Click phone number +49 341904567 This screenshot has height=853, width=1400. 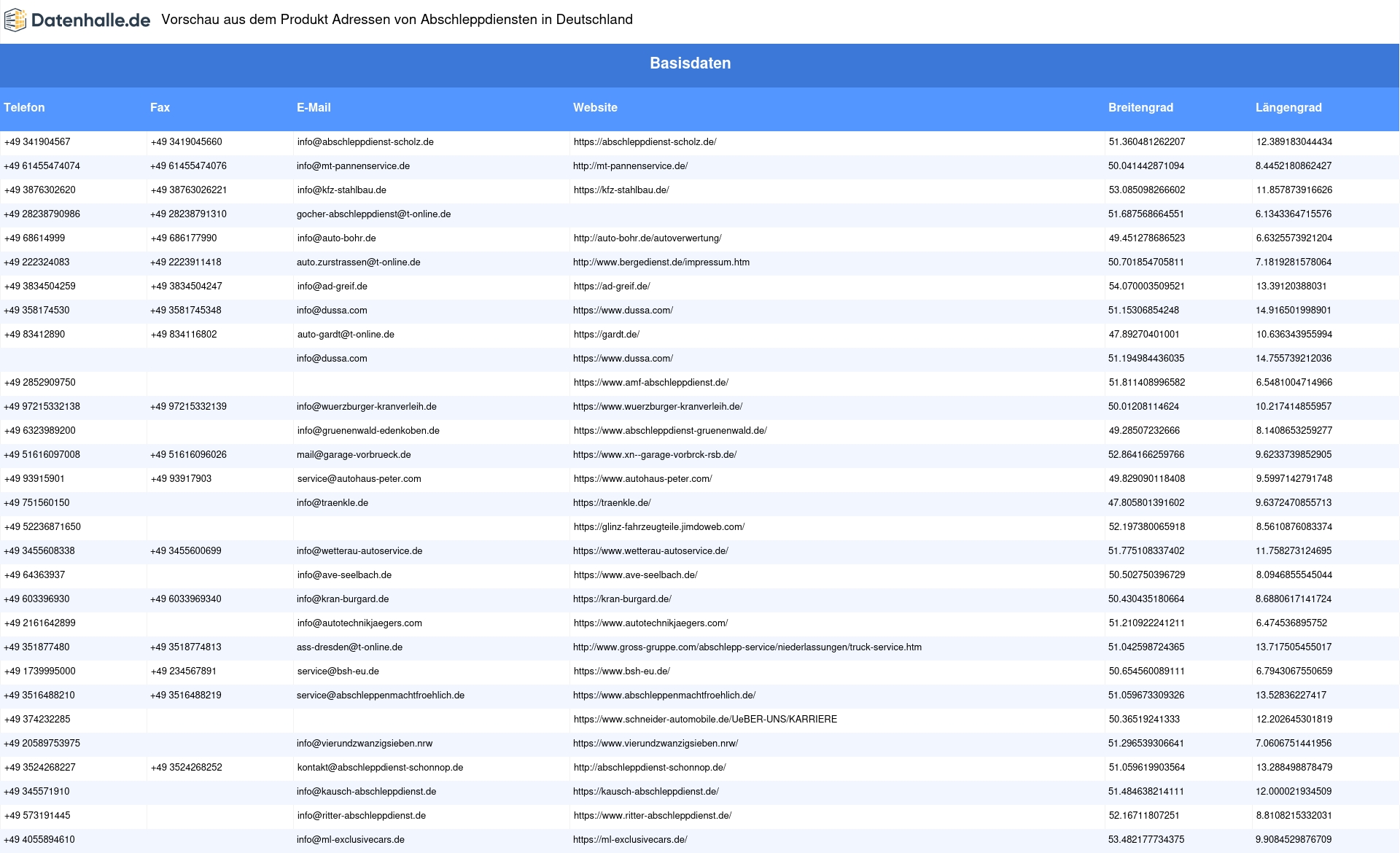pos(37,142)
